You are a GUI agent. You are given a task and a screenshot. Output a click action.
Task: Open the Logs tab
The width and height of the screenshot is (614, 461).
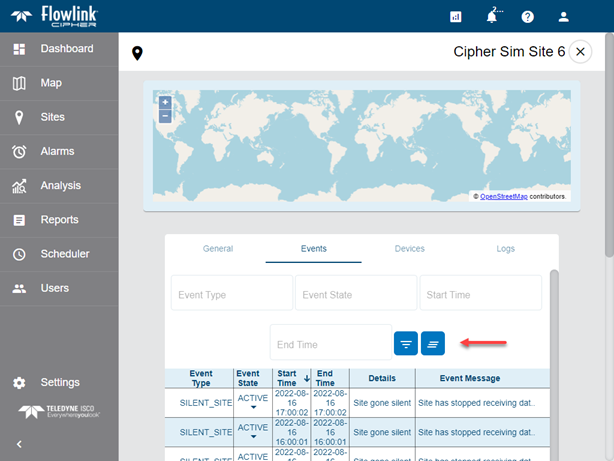click(506, 249)
